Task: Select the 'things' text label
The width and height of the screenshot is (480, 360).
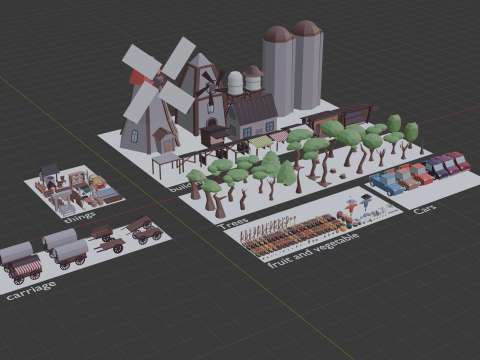Action: (x=80, y=217)
